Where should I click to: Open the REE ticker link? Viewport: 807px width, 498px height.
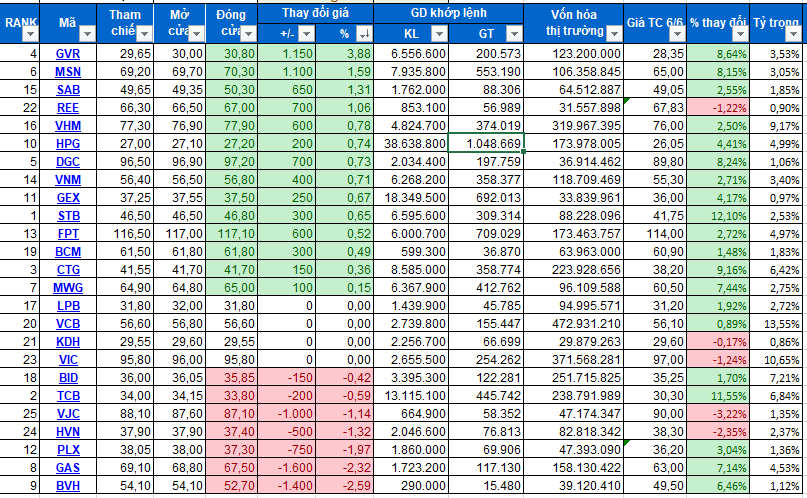point(68,108)
